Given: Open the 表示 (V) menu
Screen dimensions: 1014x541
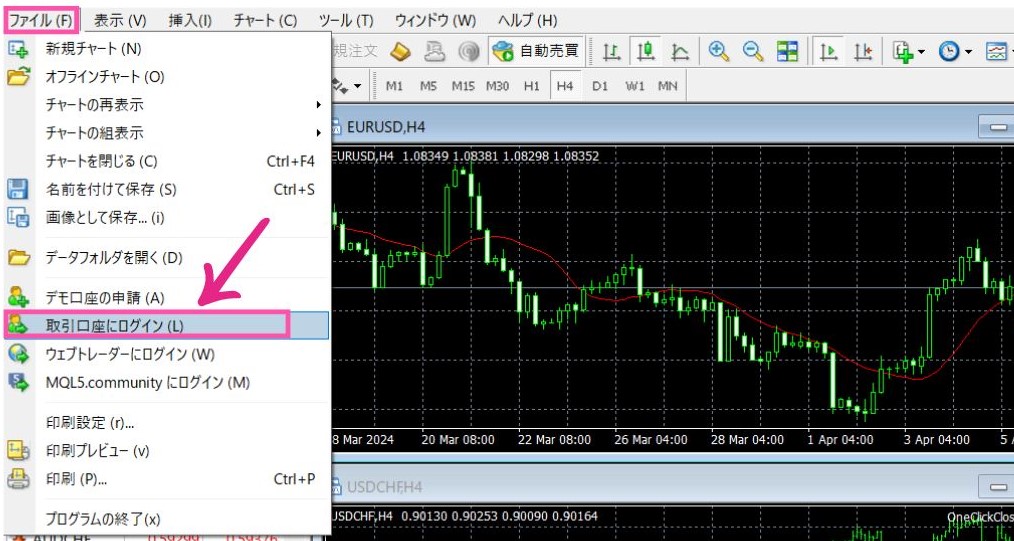Looking at the screenshot, I should click(x=120, y=20).
